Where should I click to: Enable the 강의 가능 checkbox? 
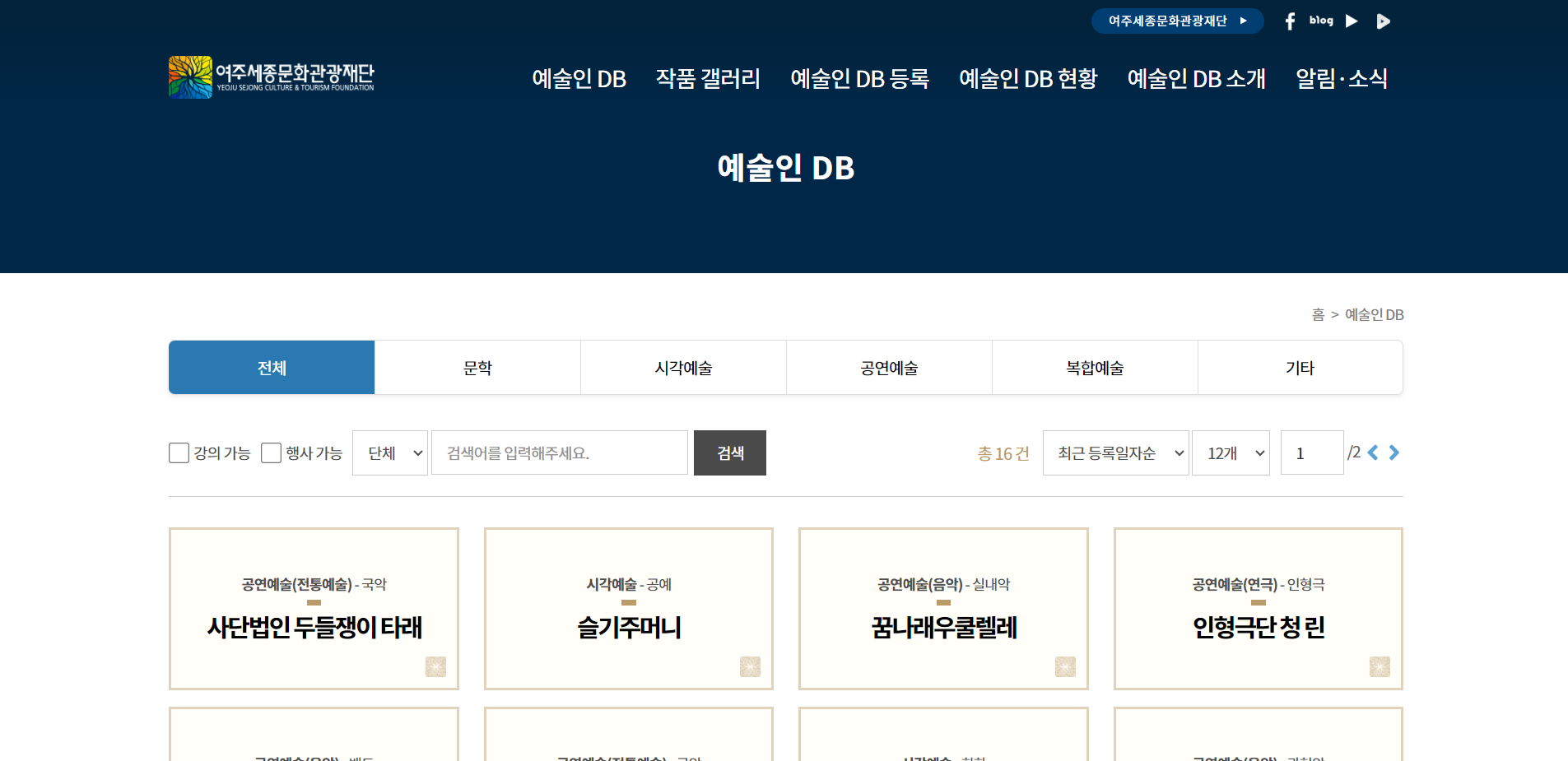[x=179, y=453]
